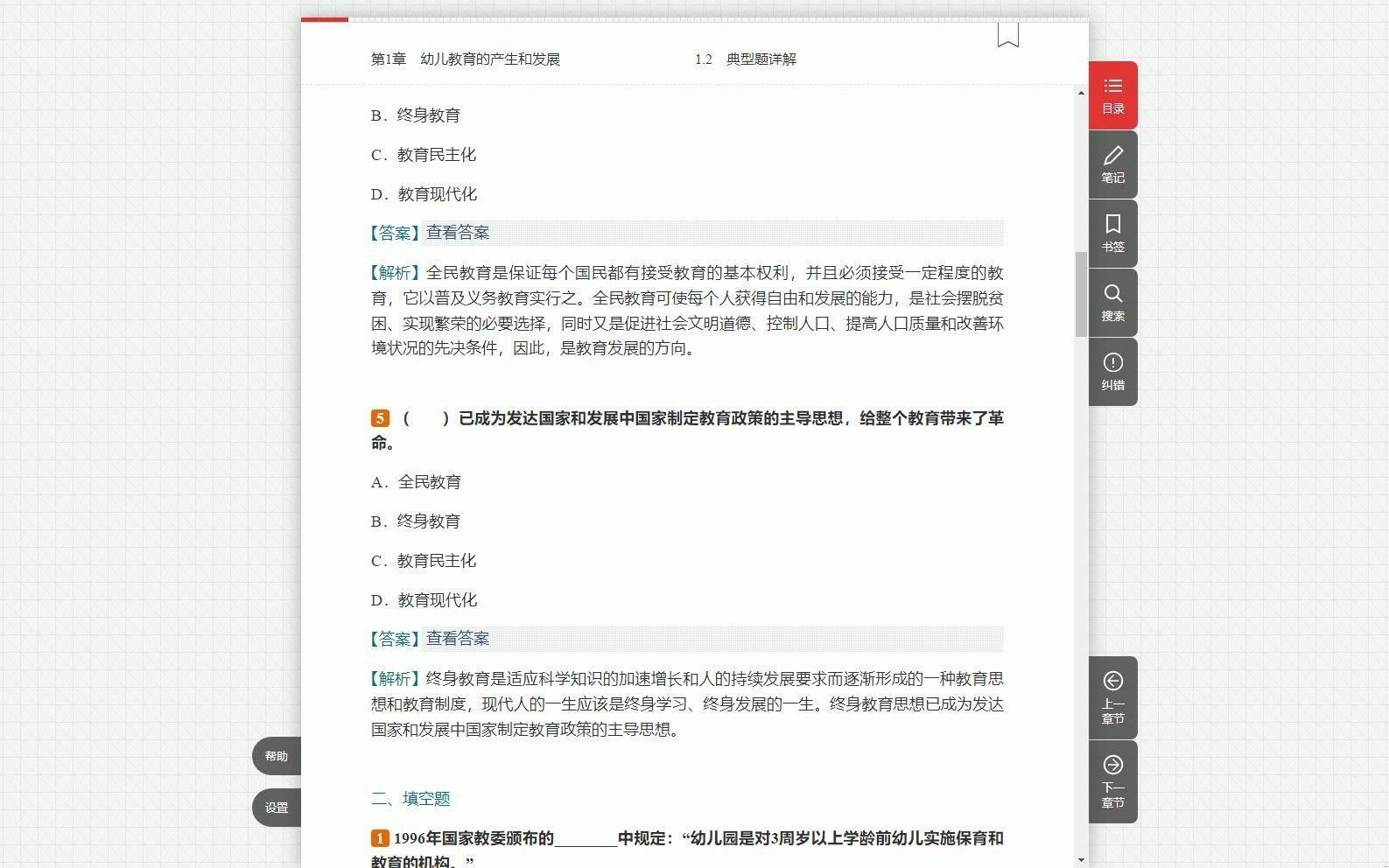Click the red reading progress bar at the top
Screen dimensions: 1389x868
click(325, 19)
